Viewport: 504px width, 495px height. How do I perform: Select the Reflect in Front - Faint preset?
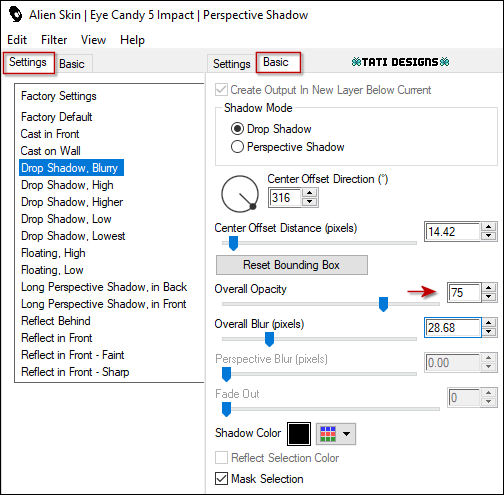(x=73, y=355)
